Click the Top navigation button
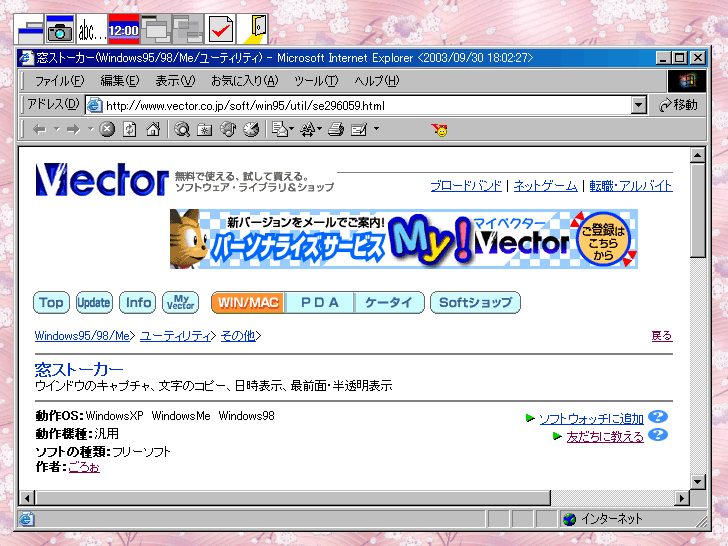This screenshot has width=728, height=546. click(51, 303)
